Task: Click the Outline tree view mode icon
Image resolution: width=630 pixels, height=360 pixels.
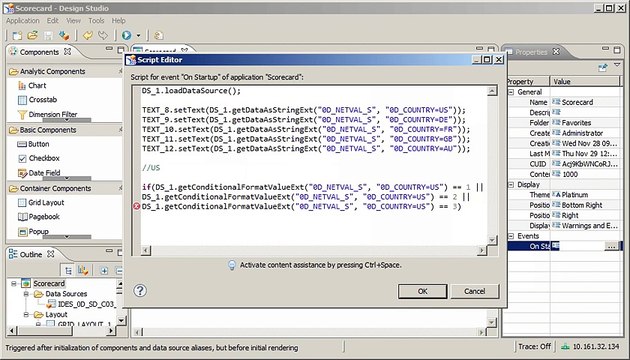Action: [x=68, y=271]
